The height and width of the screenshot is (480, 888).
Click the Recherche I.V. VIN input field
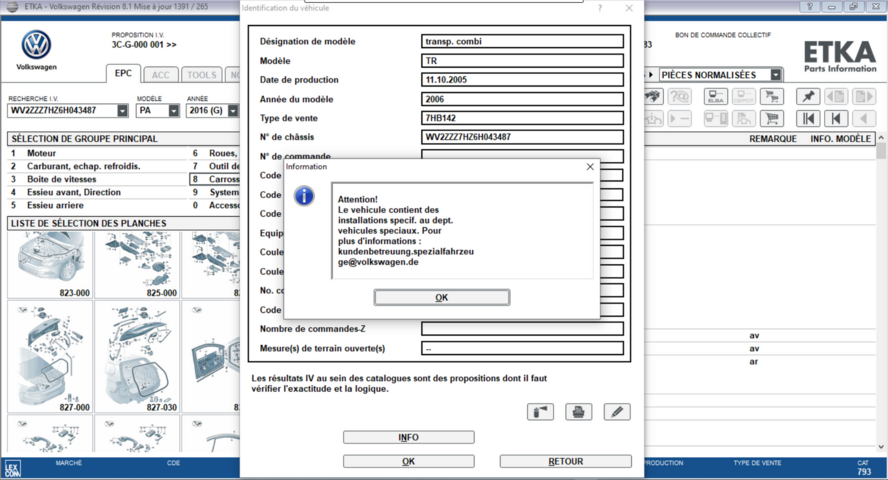click(63, 111)
